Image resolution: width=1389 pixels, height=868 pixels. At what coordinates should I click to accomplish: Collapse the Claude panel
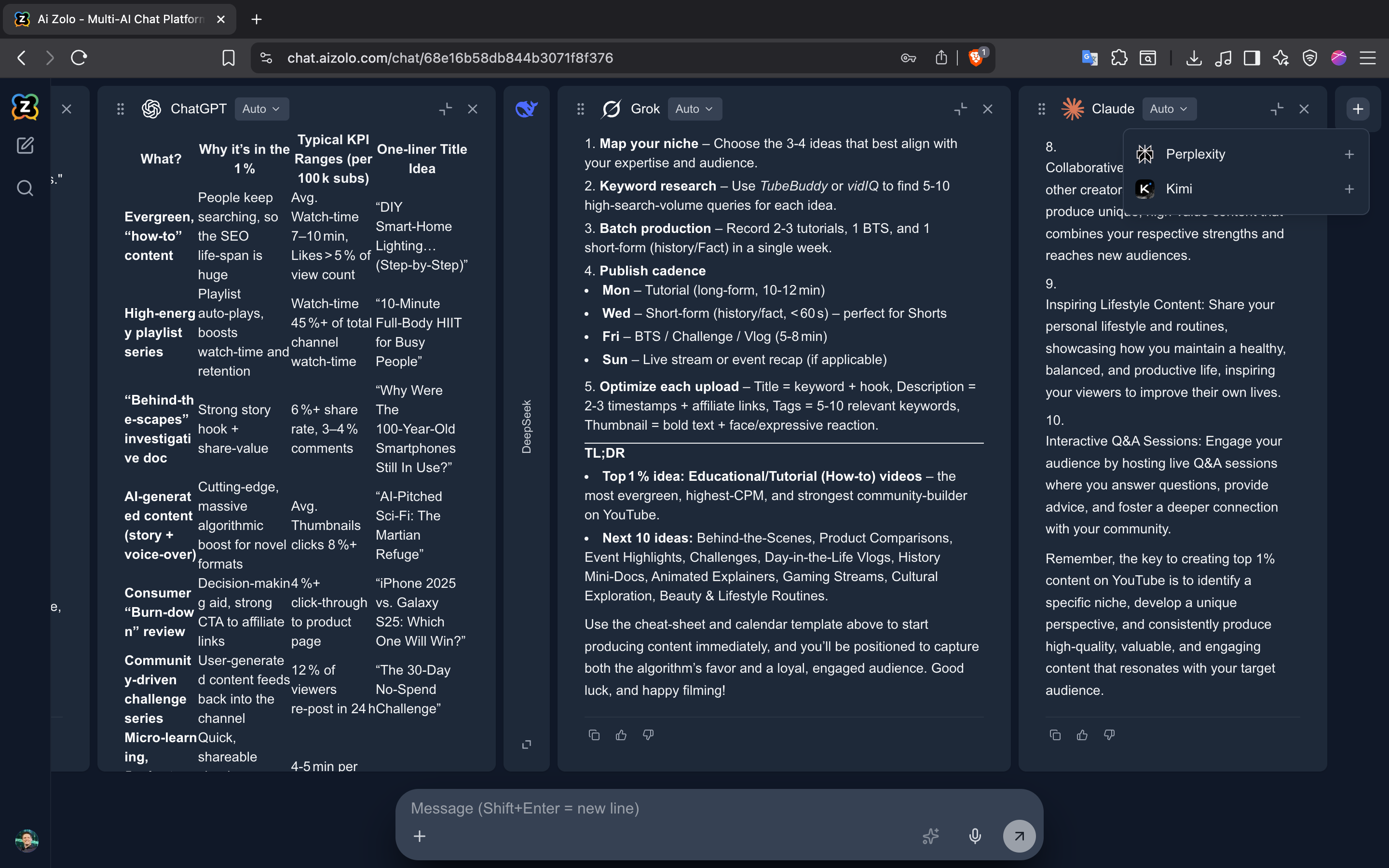pos(1277,108)
